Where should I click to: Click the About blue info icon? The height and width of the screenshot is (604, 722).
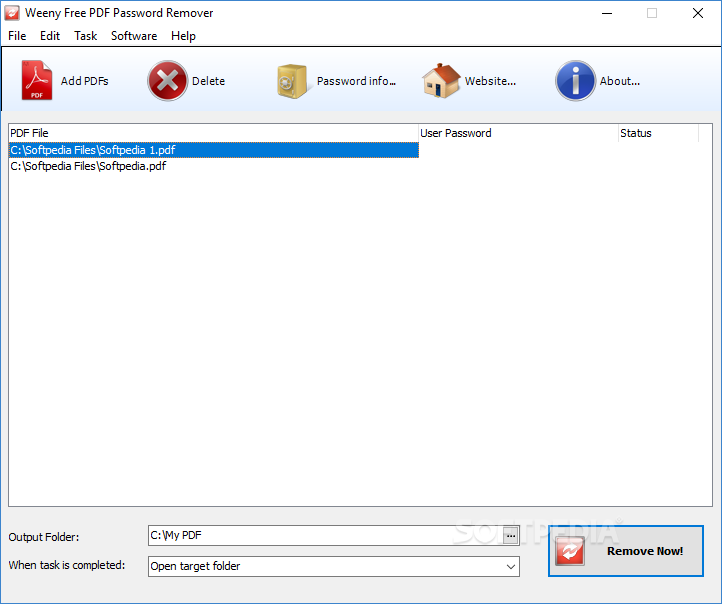tap(575, 81)
